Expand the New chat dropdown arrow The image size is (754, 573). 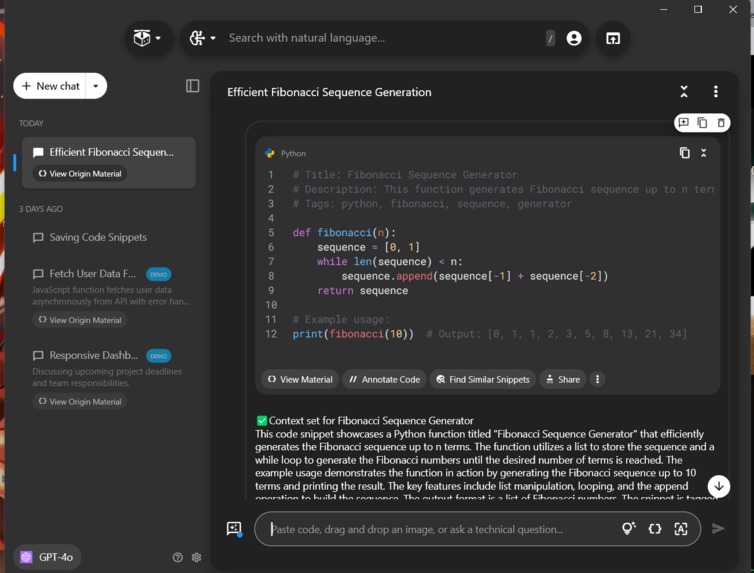[x=96, y=86]
